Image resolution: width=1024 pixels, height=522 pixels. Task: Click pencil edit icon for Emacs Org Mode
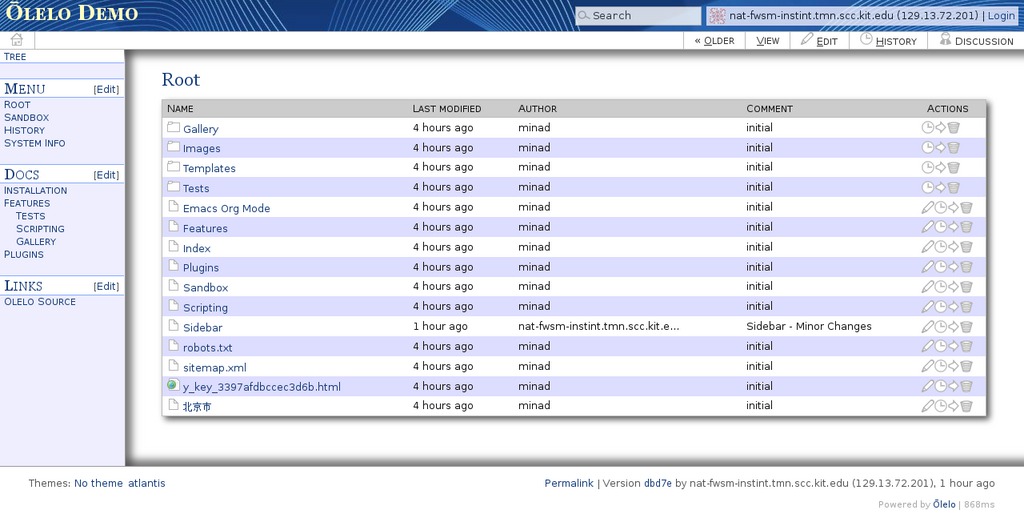click(x=927, y=208)
